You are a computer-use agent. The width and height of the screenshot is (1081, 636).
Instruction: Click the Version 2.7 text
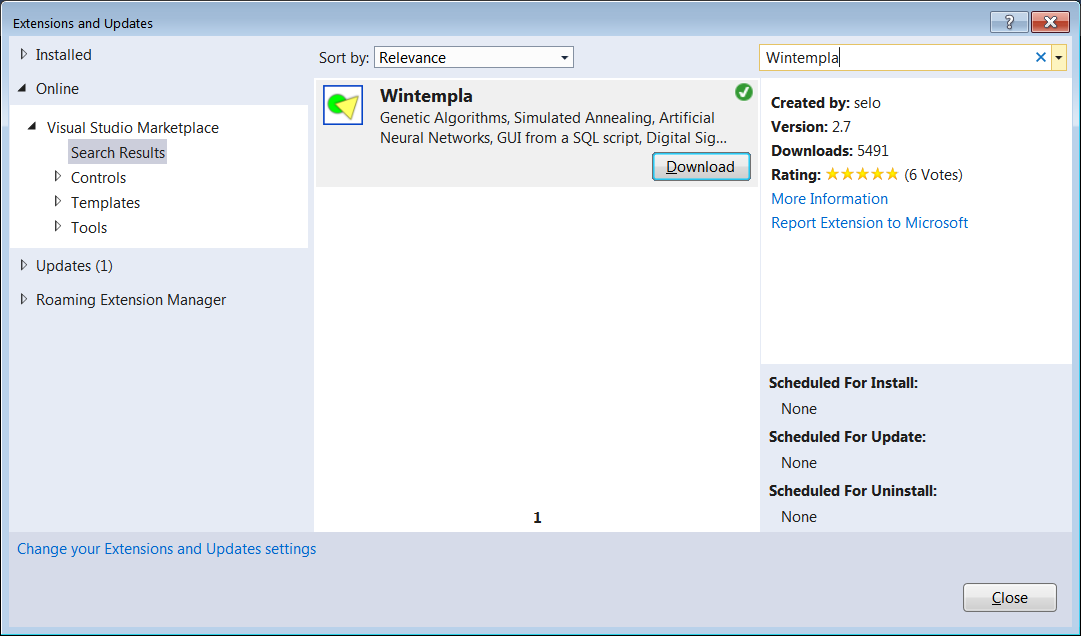click(x=811, y=127)
